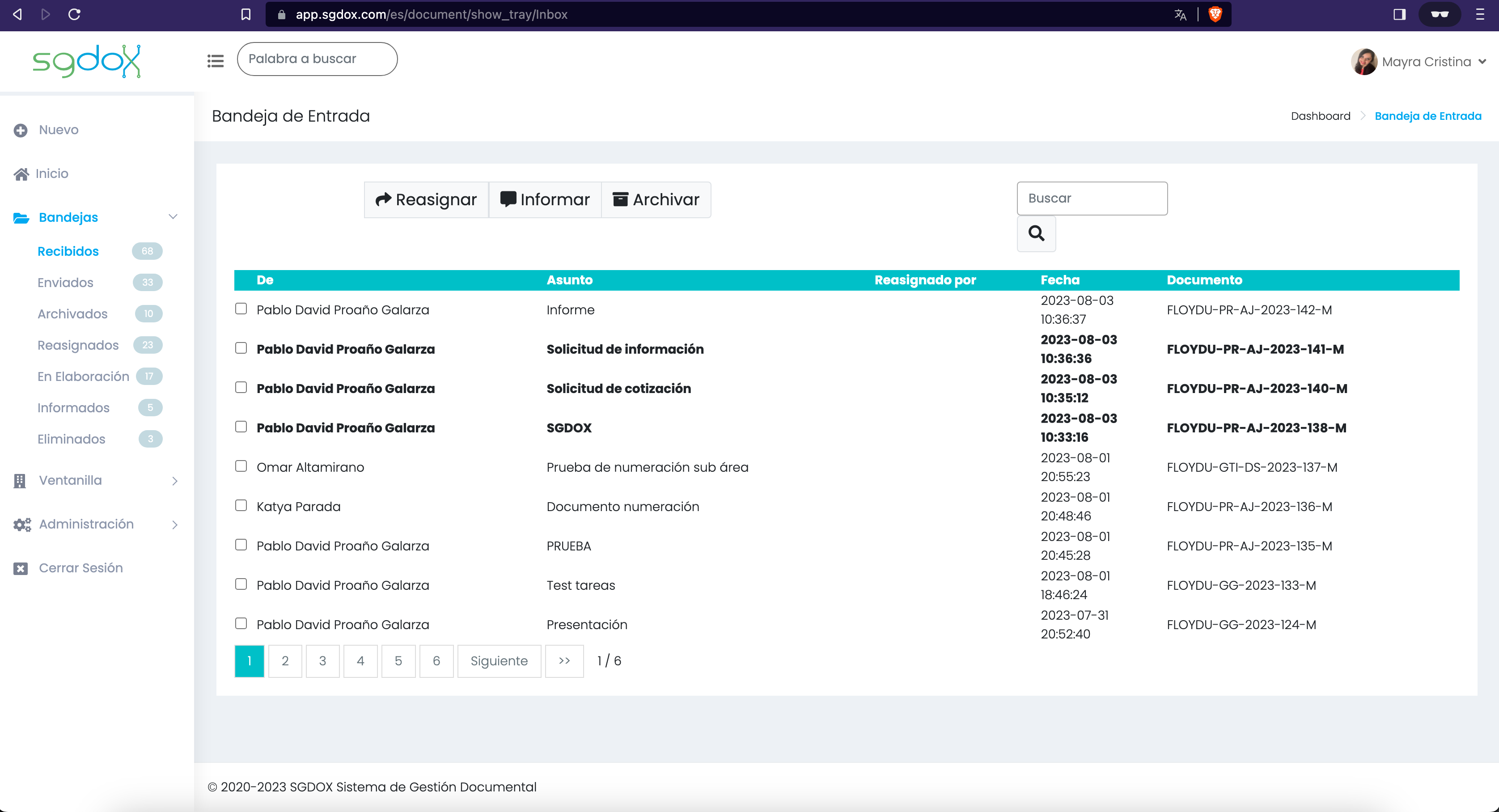
Task: Open the Enviados tray
Action: pyautogui.click(x=65, y=283)
